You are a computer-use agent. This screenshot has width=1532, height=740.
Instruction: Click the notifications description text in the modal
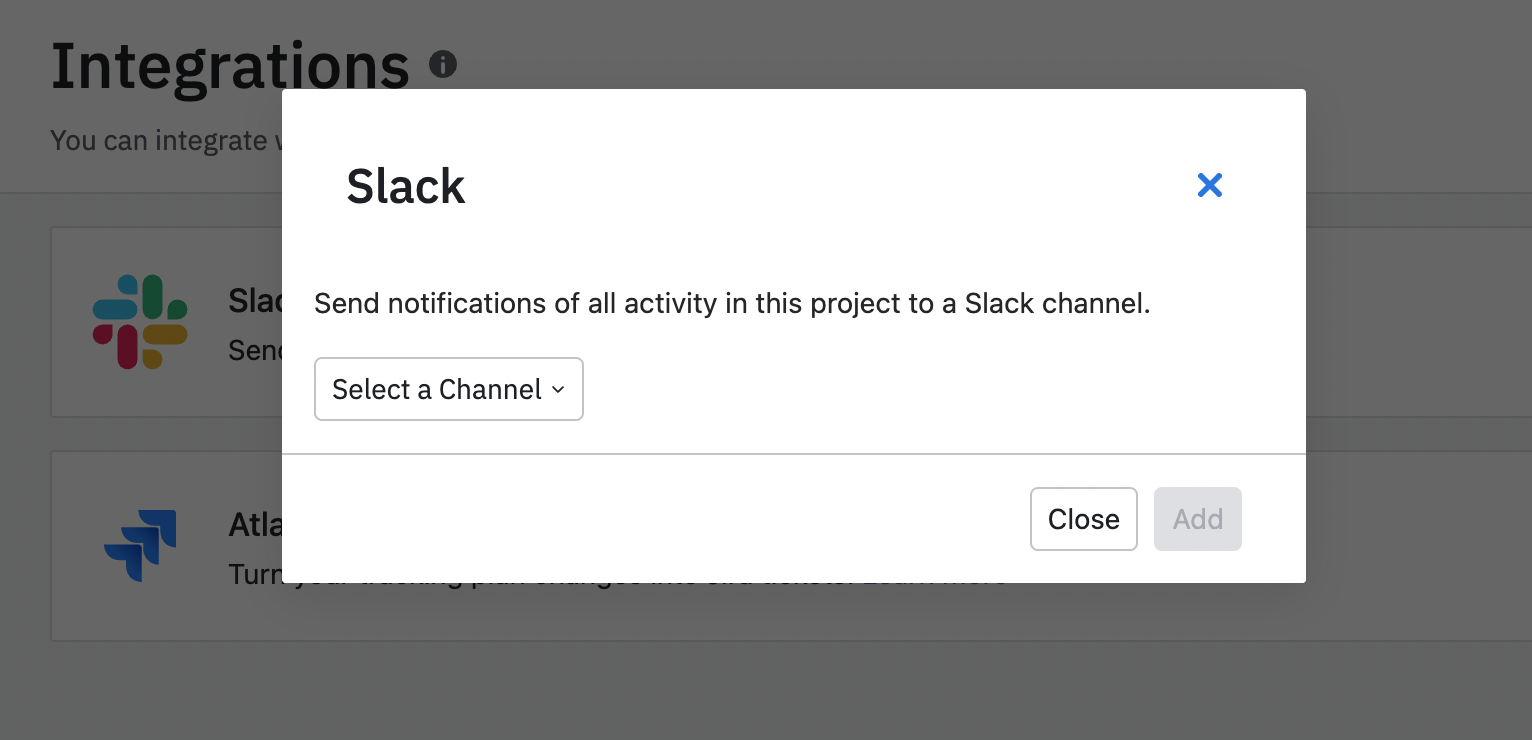coord(732,303)
